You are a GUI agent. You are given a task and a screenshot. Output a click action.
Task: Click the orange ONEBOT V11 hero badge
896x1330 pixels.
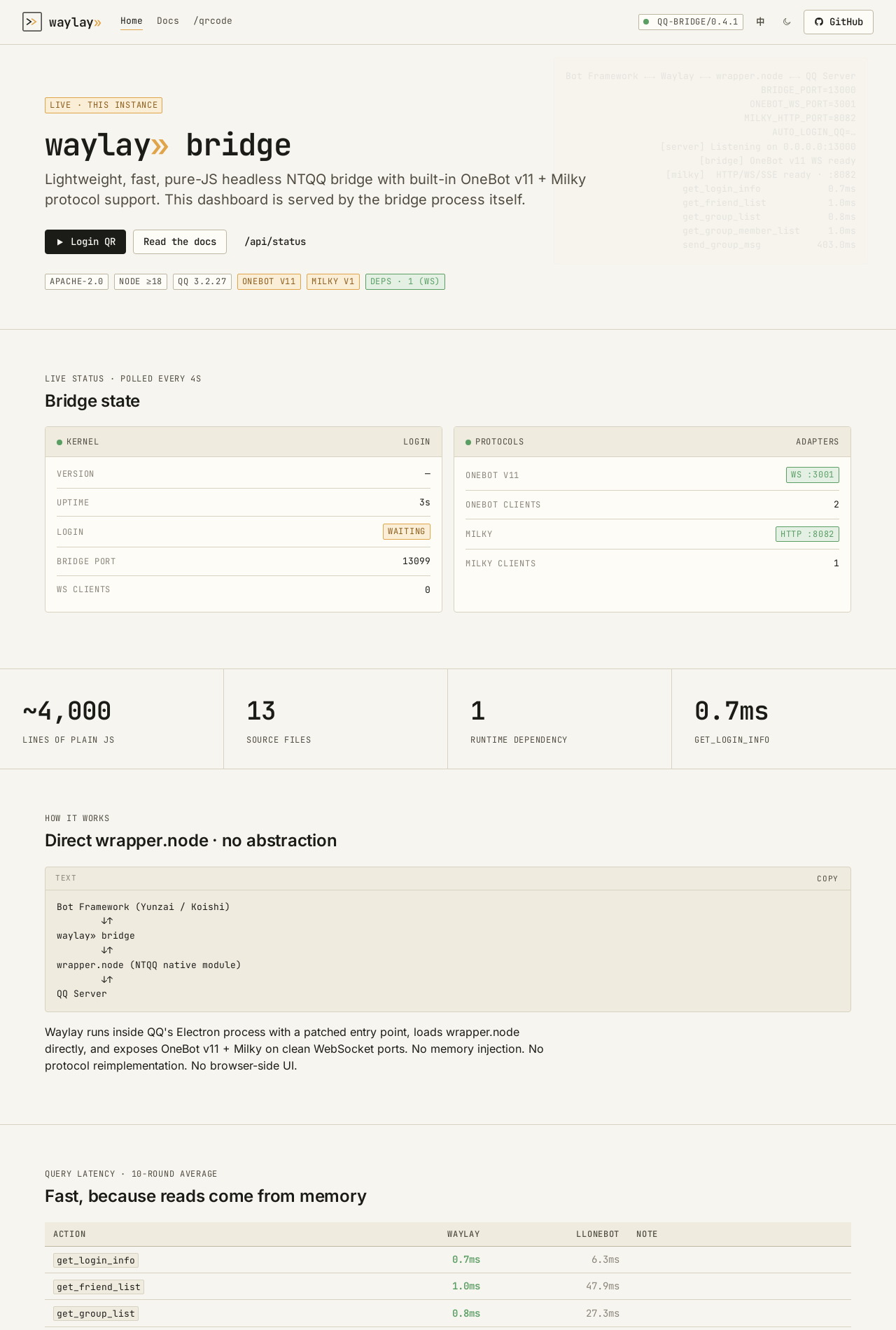coord(269,281)
